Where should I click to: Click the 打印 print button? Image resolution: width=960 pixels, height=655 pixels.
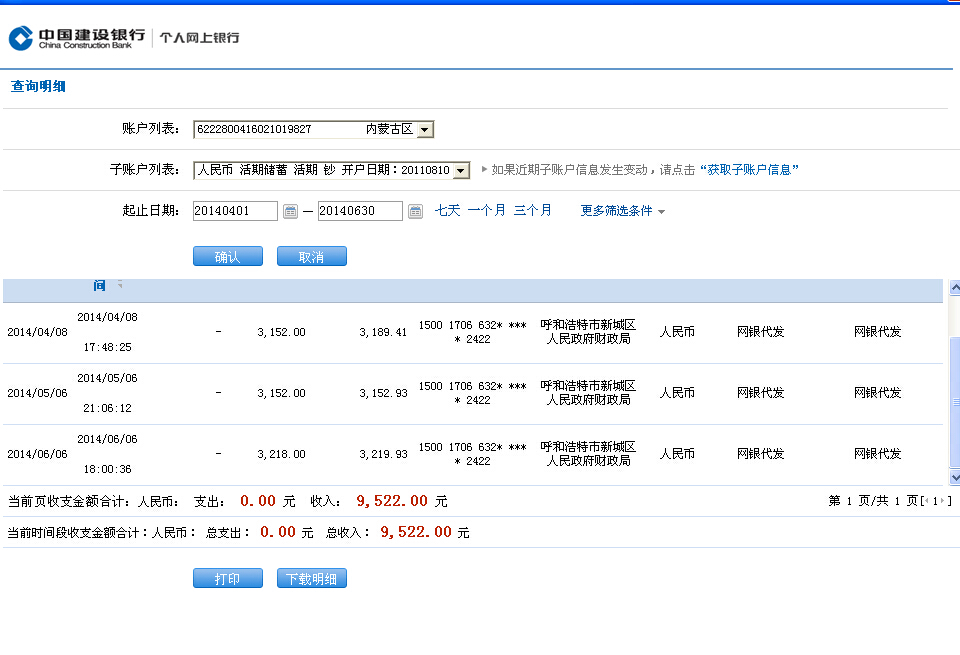[x=227, y=579]
